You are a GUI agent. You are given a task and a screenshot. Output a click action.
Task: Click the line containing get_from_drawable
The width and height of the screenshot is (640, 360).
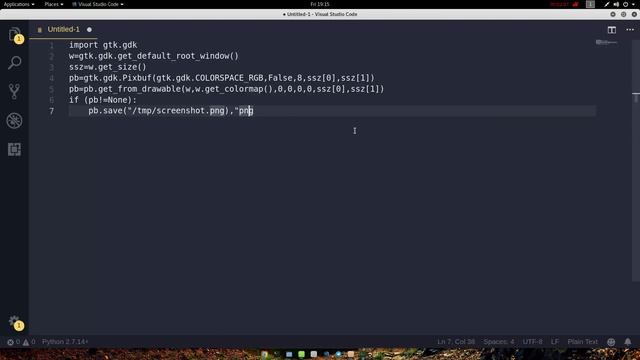(x=227, y=89)
